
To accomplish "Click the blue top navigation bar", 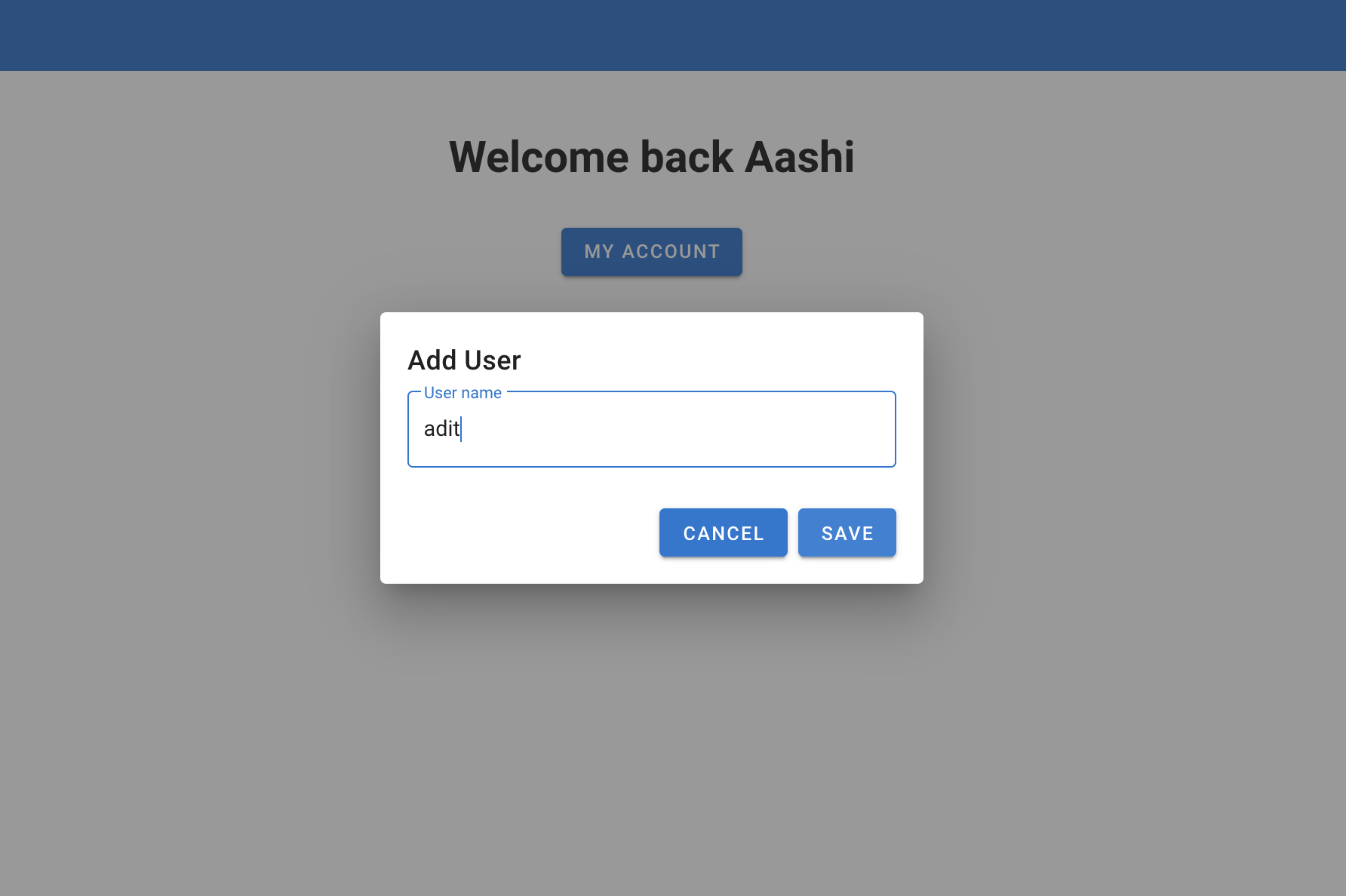I will pos(673,35).
